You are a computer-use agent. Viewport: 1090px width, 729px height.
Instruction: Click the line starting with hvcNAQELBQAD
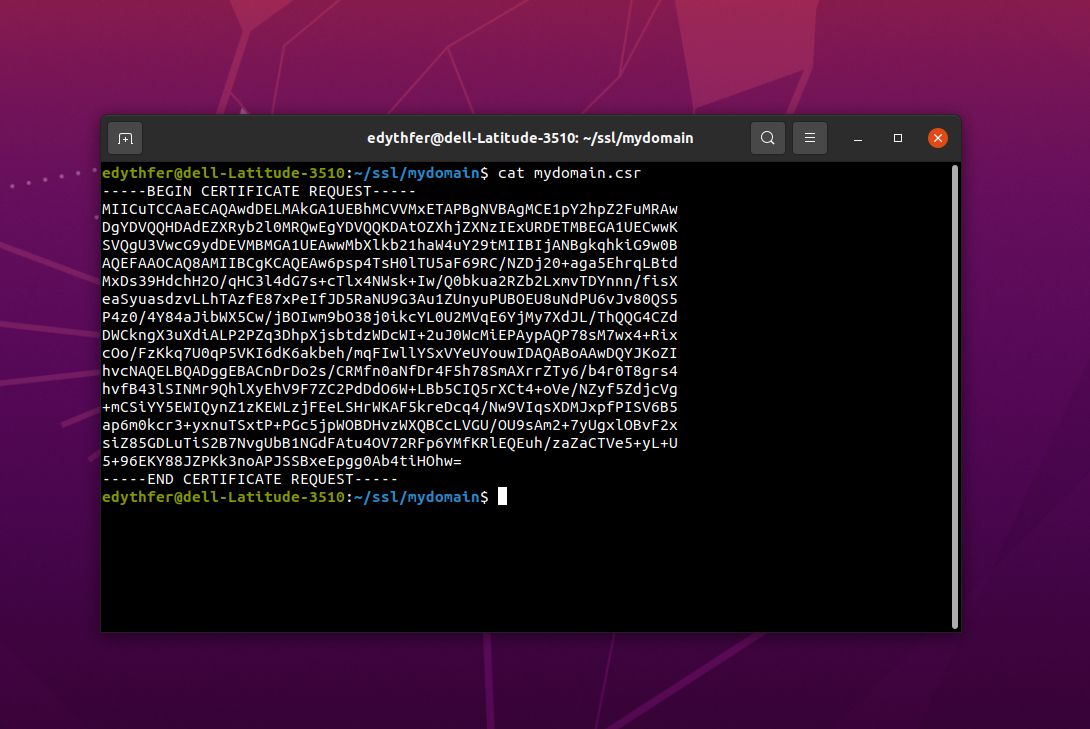(x=389, y=371)
